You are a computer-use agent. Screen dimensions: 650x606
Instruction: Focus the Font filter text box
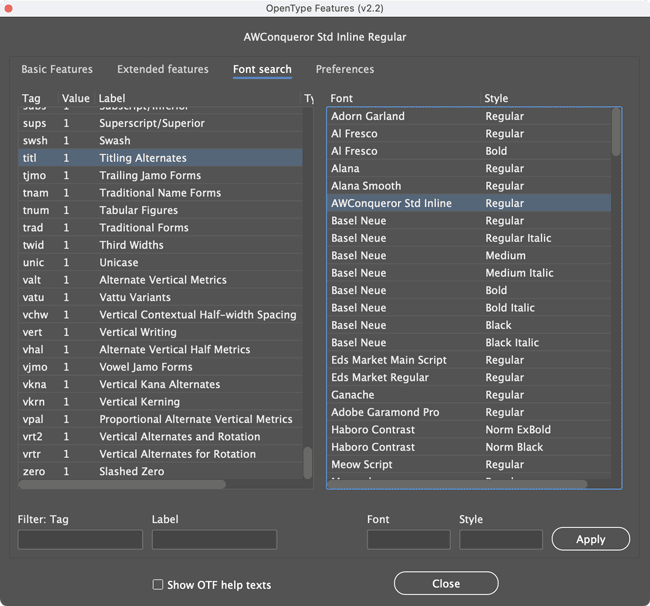(408, 540)
